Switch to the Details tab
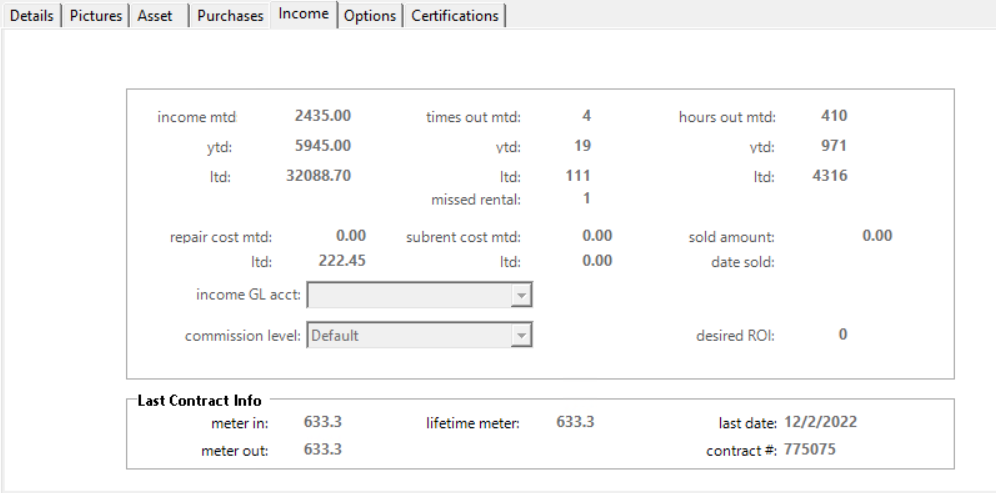 pyautogui.click(x=31, y=16)
